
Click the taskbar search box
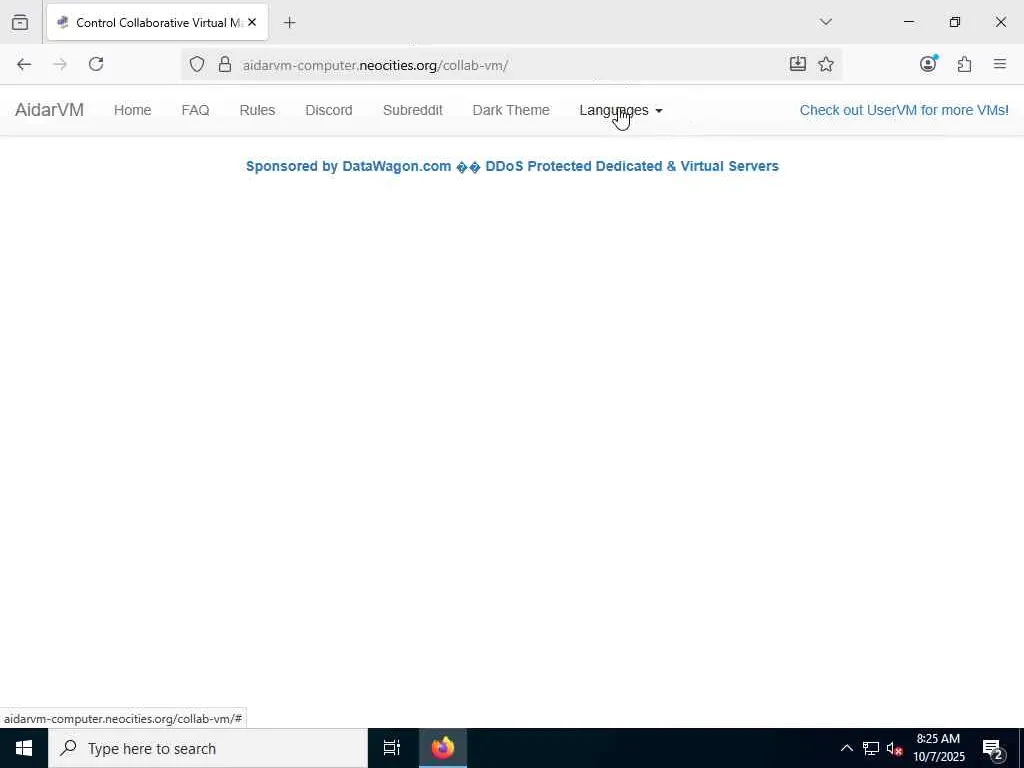208,748
